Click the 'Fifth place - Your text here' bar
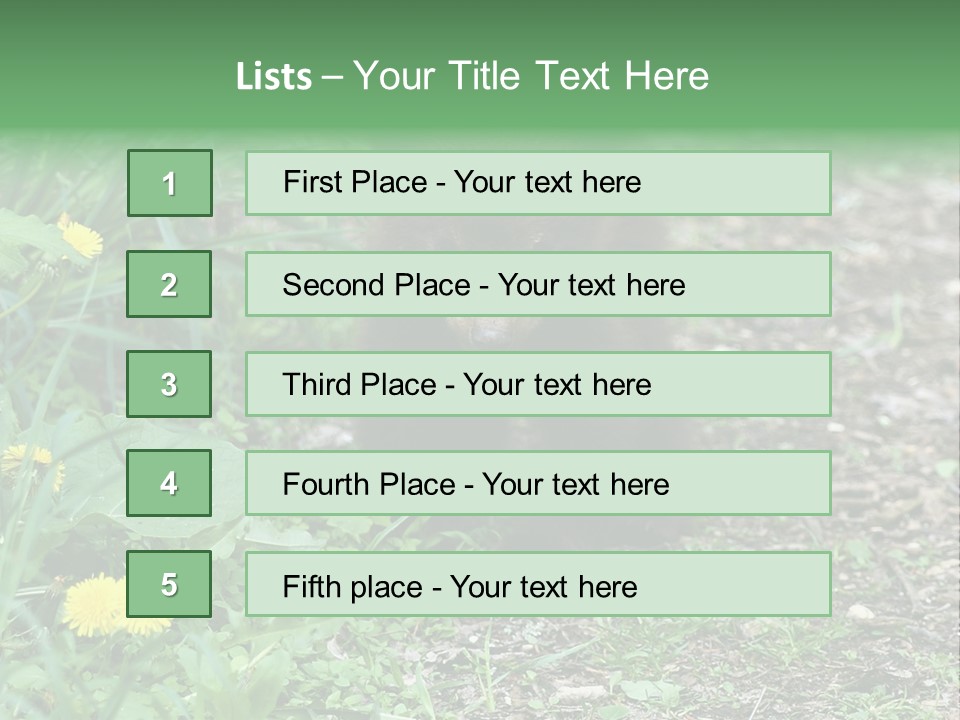 538,584
